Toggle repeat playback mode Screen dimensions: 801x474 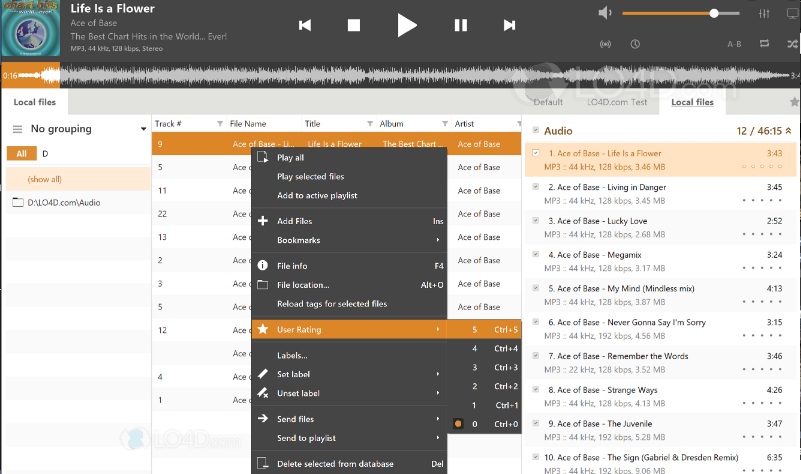[765, 43]
